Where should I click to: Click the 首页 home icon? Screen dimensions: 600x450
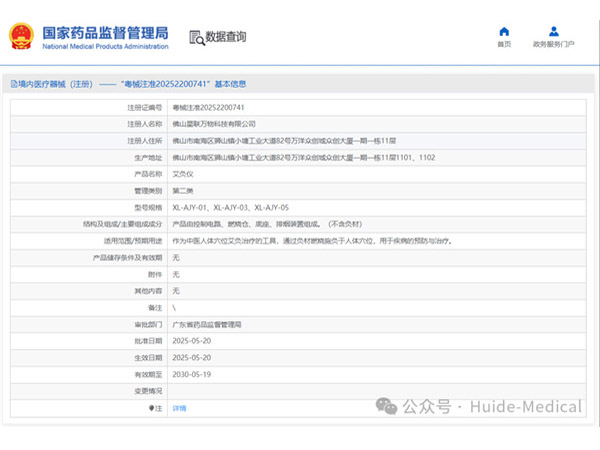coord(504,31)
